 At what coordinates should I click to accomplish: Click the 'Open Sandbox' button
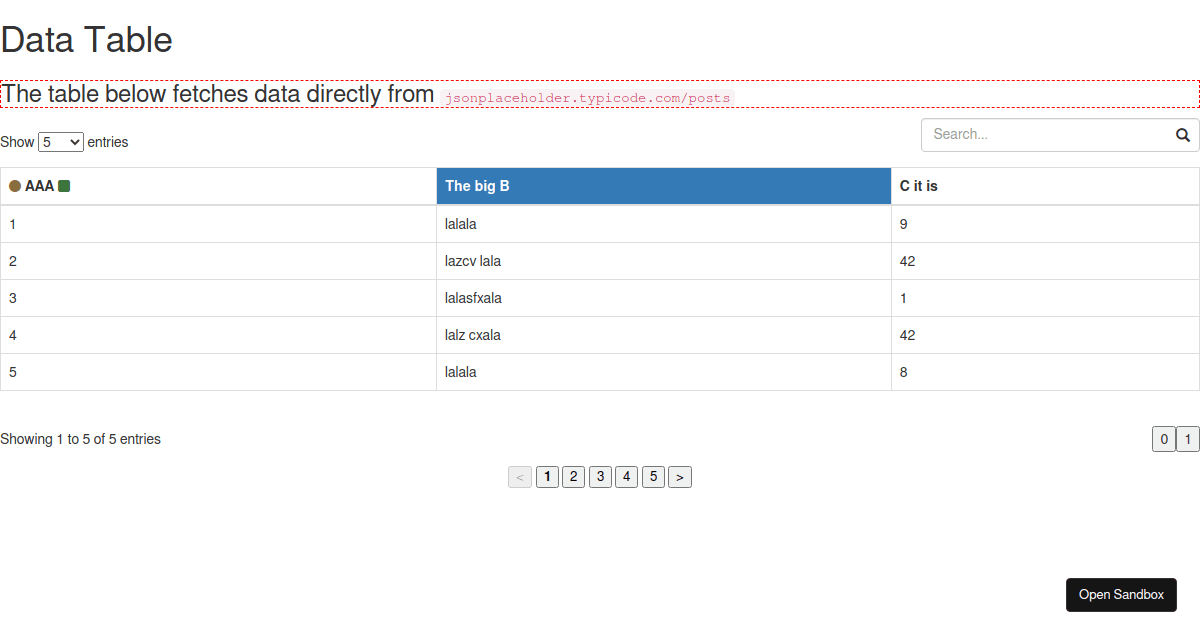1121,594
